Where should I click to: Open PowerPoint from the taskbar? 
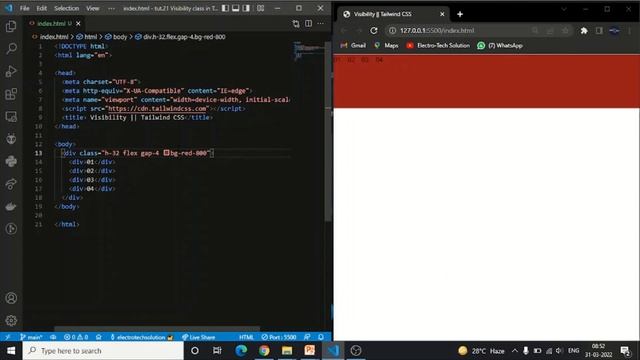[310, 351]
